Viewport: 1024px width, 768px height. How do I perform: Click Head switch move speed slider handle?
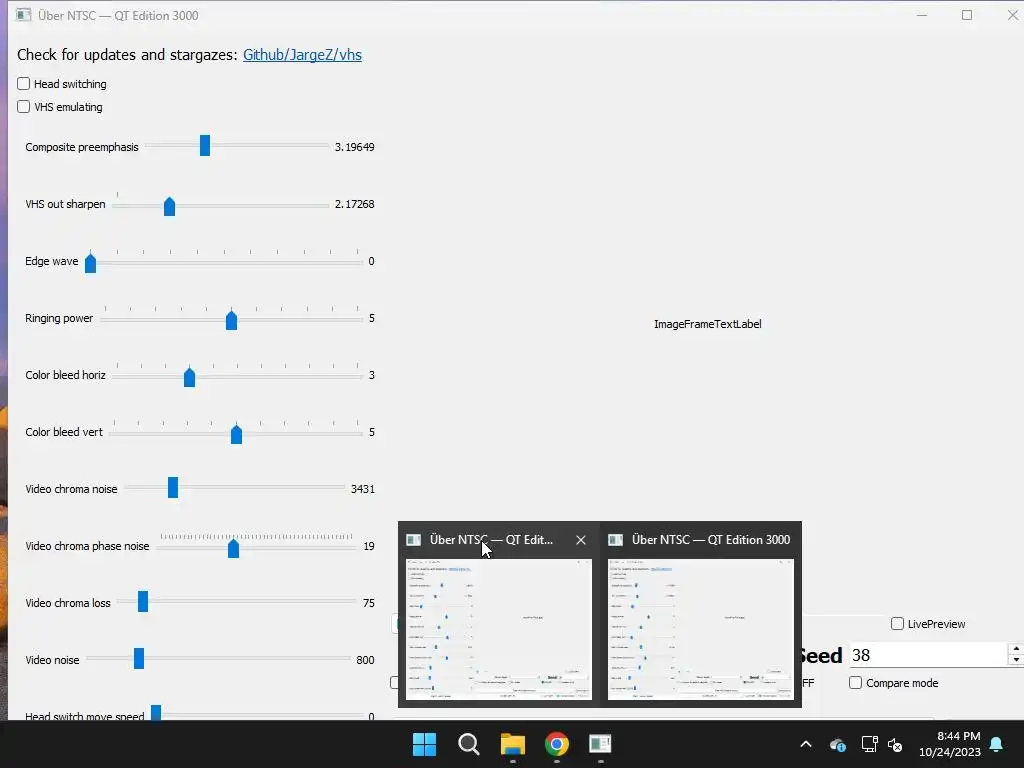156,712
